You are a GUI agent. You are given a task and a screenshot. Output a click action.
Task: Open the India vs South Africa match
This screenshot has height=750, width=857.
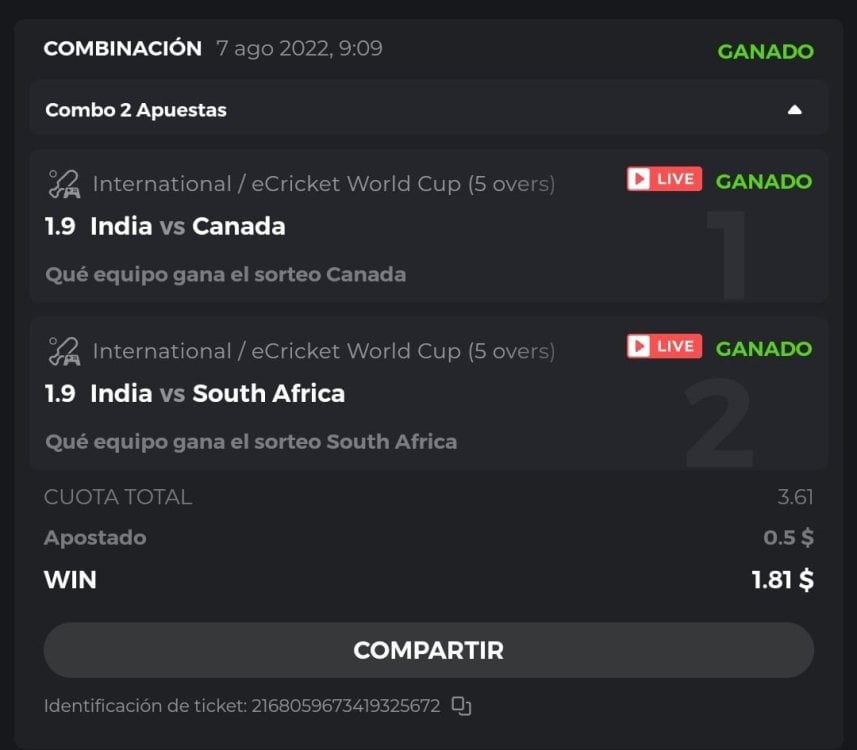click(x=217, y=394)
